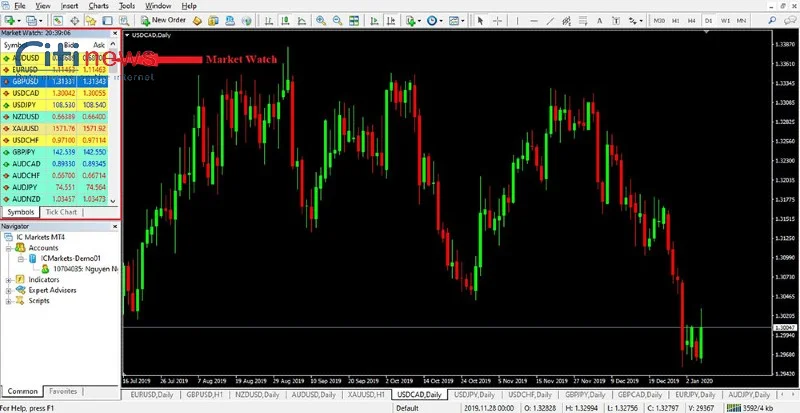The height and width of the screenshot is (413, 800).
Task: Open the Charts menu
Action: [x=98, y=6]
